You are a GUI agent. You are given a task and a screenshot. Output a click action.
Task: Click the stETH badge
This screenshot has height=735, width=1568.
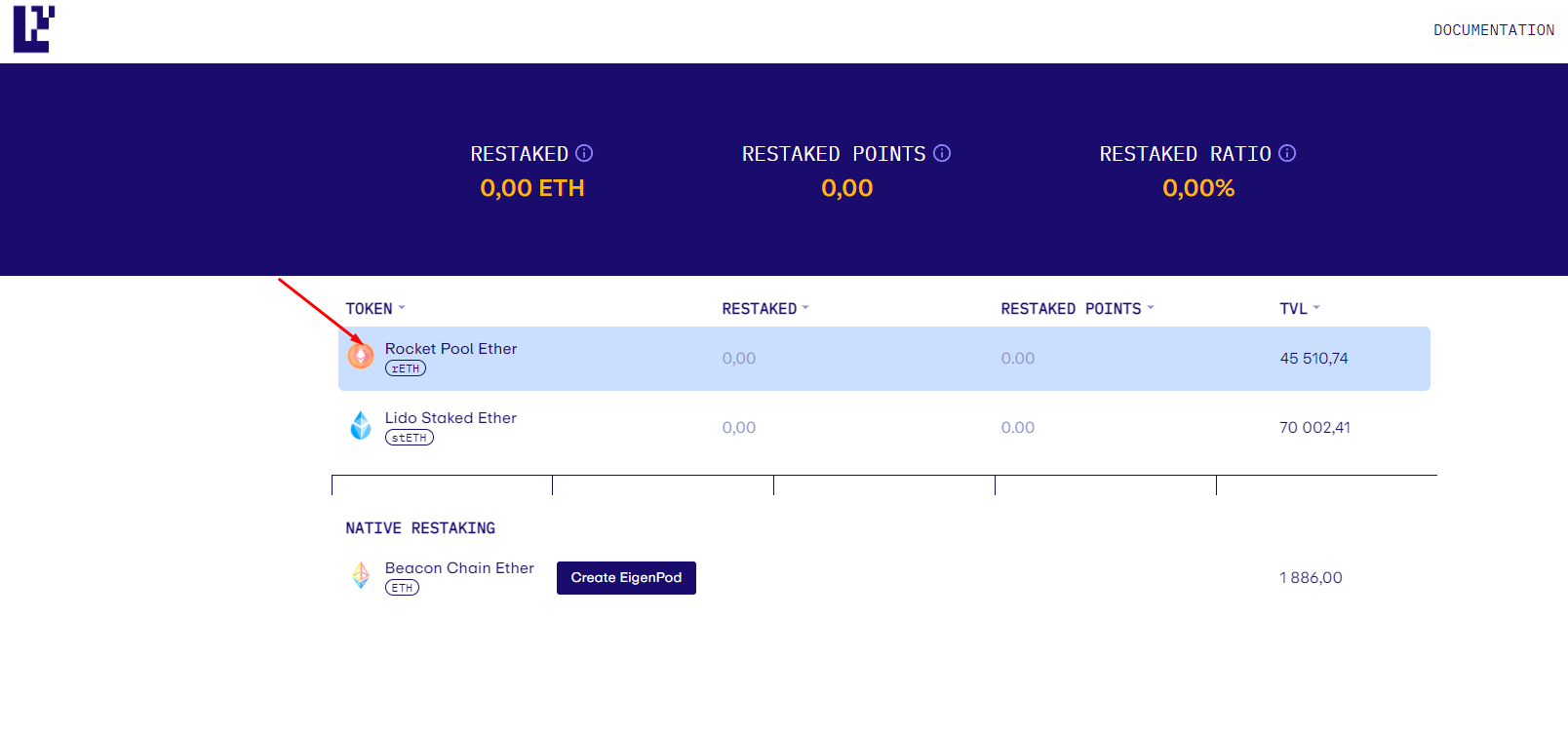pyautogui.click(x=410, y=438)
